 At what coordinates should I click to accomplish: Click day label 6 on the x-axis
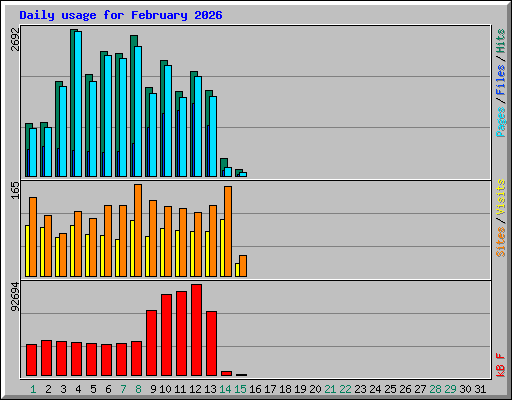click(x=108, y=389)
